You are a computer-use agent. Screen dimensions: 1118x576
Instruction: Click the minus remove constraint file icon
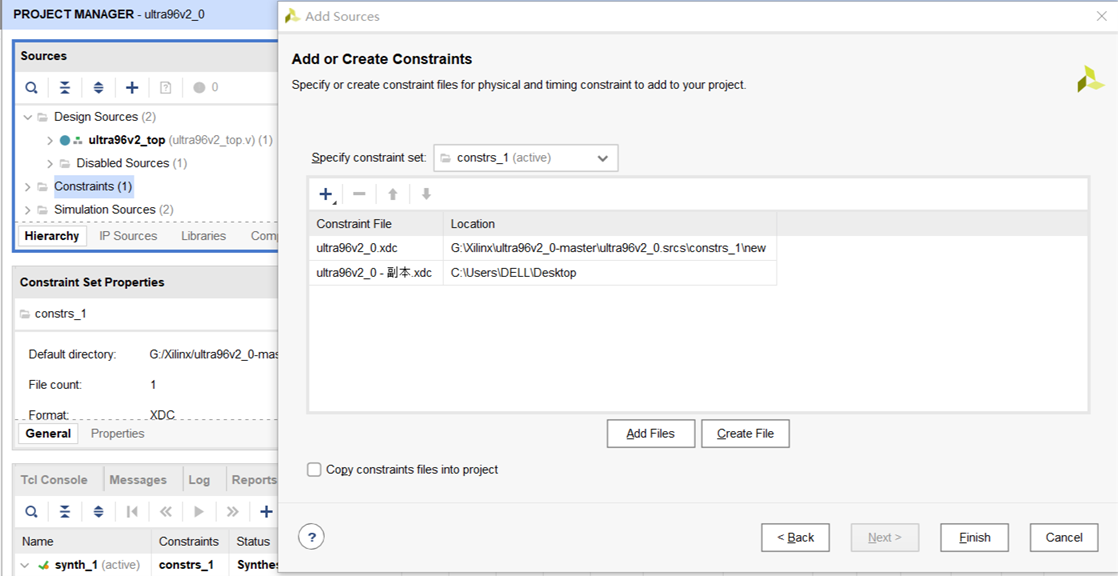click(359, 194)
